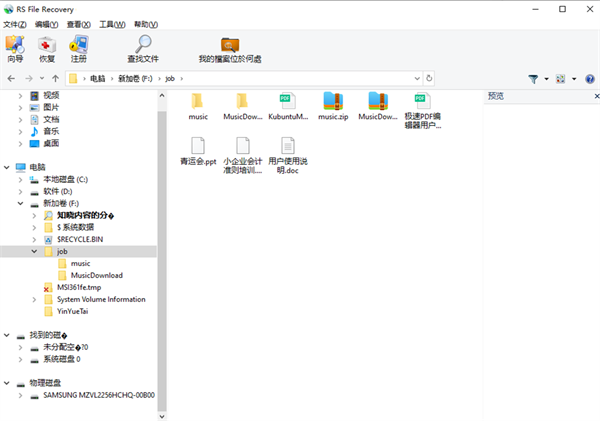Click 电脑 in the address breadcrumb
The width and height of the screenshot is (600, 421).
tap(98, 78)
